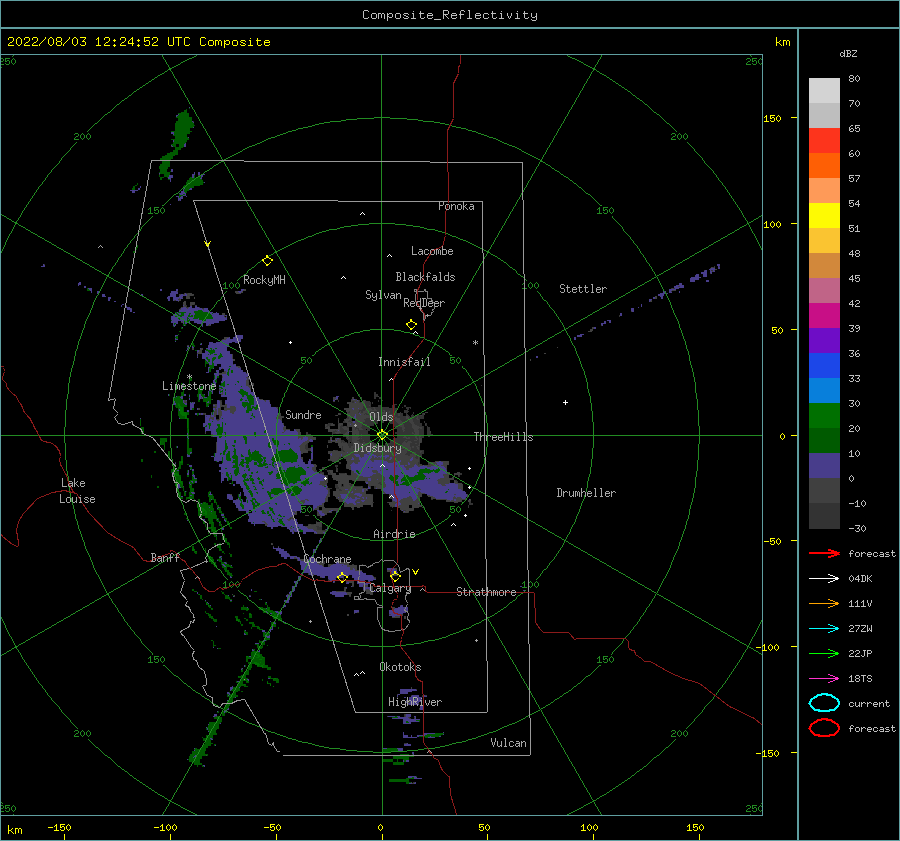Pick the slate purple 0-10 dBZ swatch
The height and width of the screenshot is (841, 900).
(824, 466)
